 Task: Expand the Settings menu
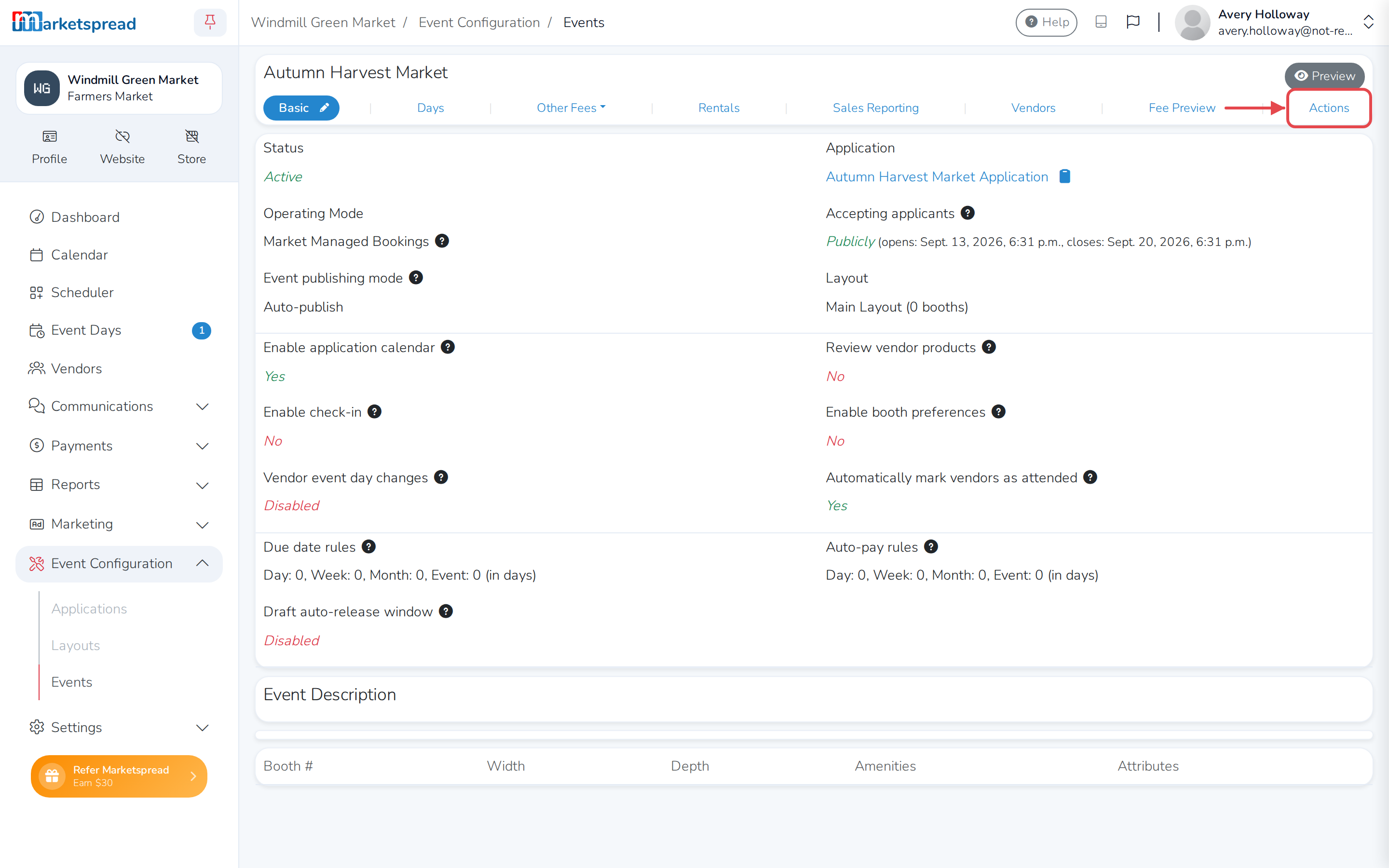[x=119, y=727]
